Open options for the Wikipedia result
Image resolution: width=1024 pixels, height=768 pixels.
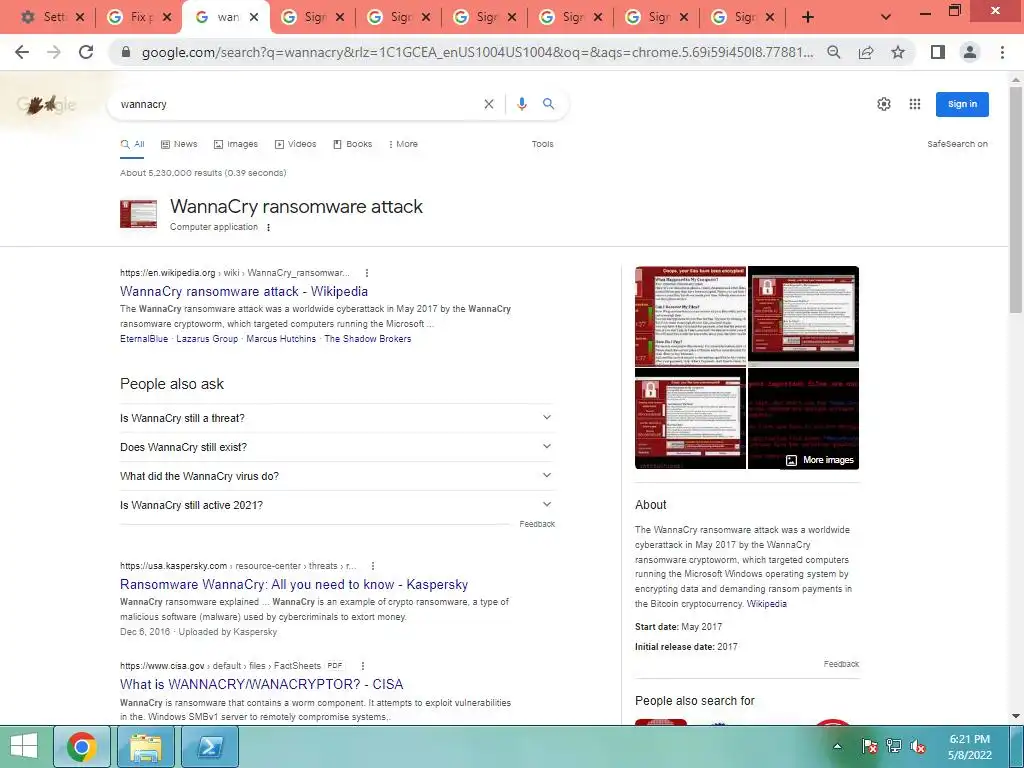[x=367, y=273]
